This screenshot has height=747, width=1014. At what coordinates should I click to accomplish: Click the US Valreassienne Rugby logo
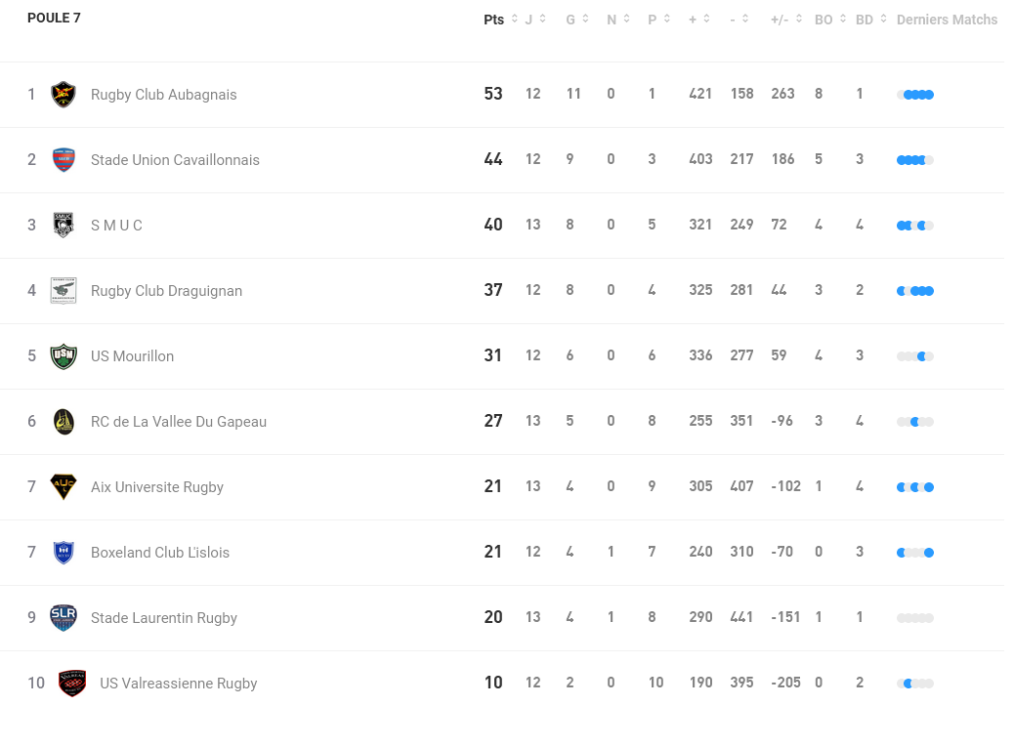[72, 683]
